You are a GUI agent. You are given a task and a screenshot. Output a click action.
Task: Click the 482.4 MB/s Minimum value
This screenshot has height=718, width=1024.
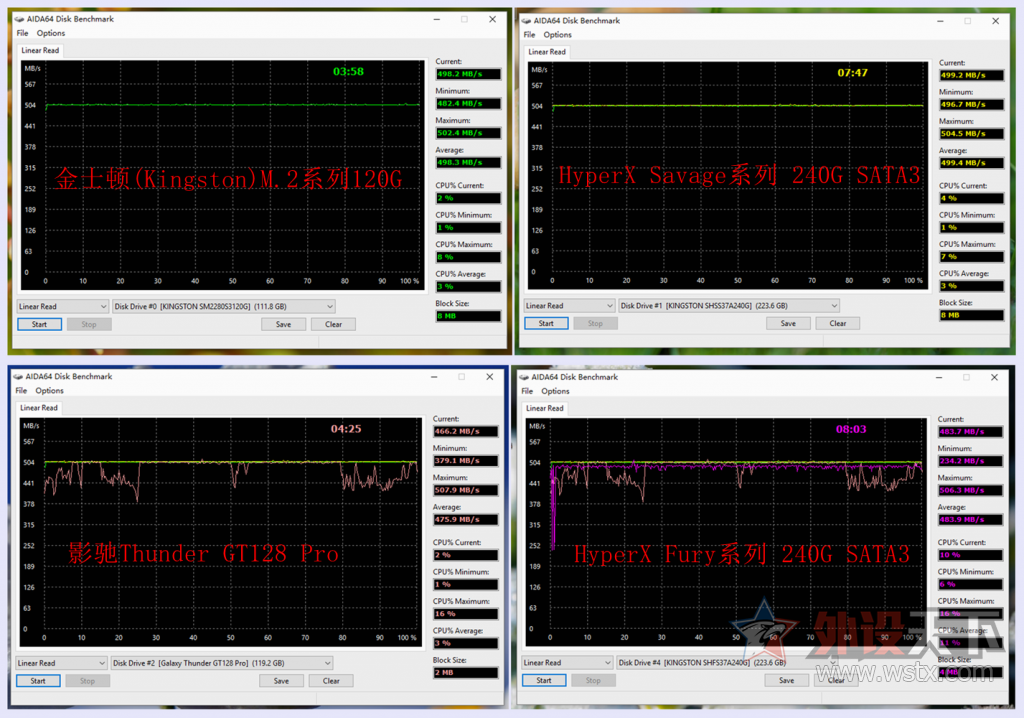pyautogui.click(x=468, y=104)
